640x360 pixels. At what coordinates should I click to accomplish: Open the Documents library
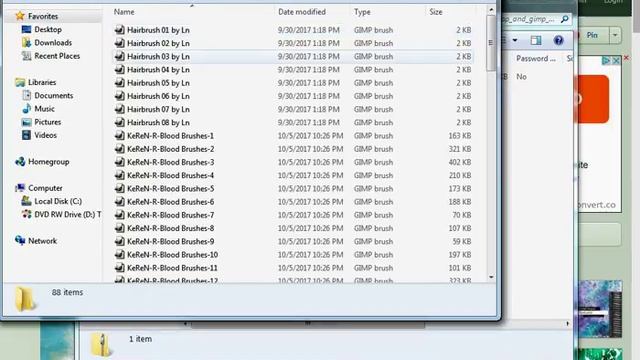click(x=53, y=96)
